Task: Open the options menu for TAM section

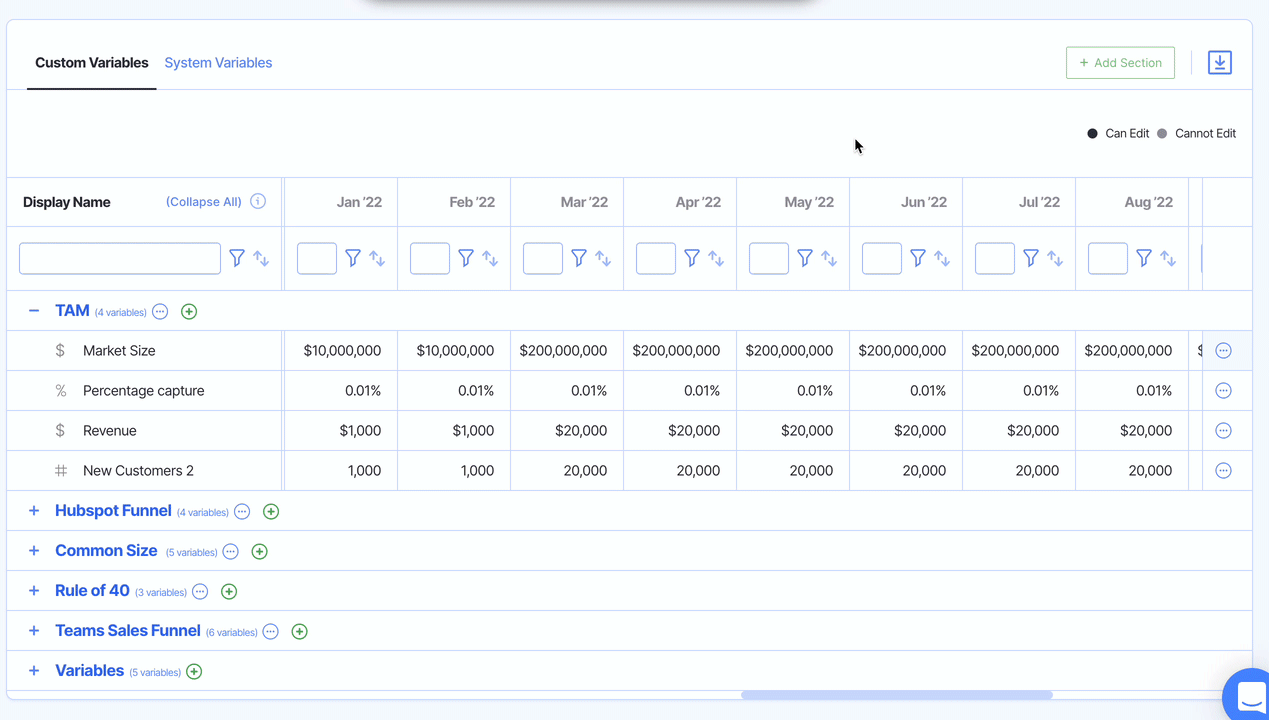Action: point(160,312)
